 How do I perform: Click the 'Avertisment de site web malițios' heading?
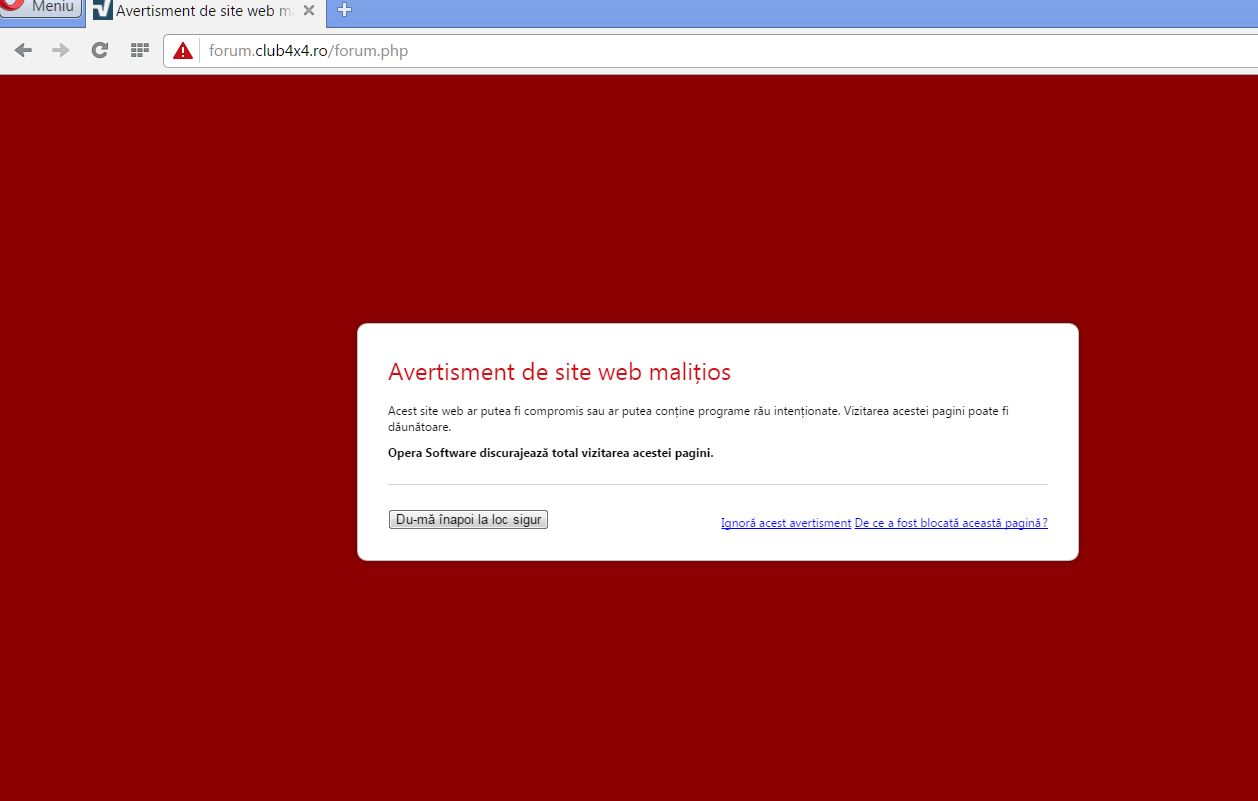tap(559, 372)
